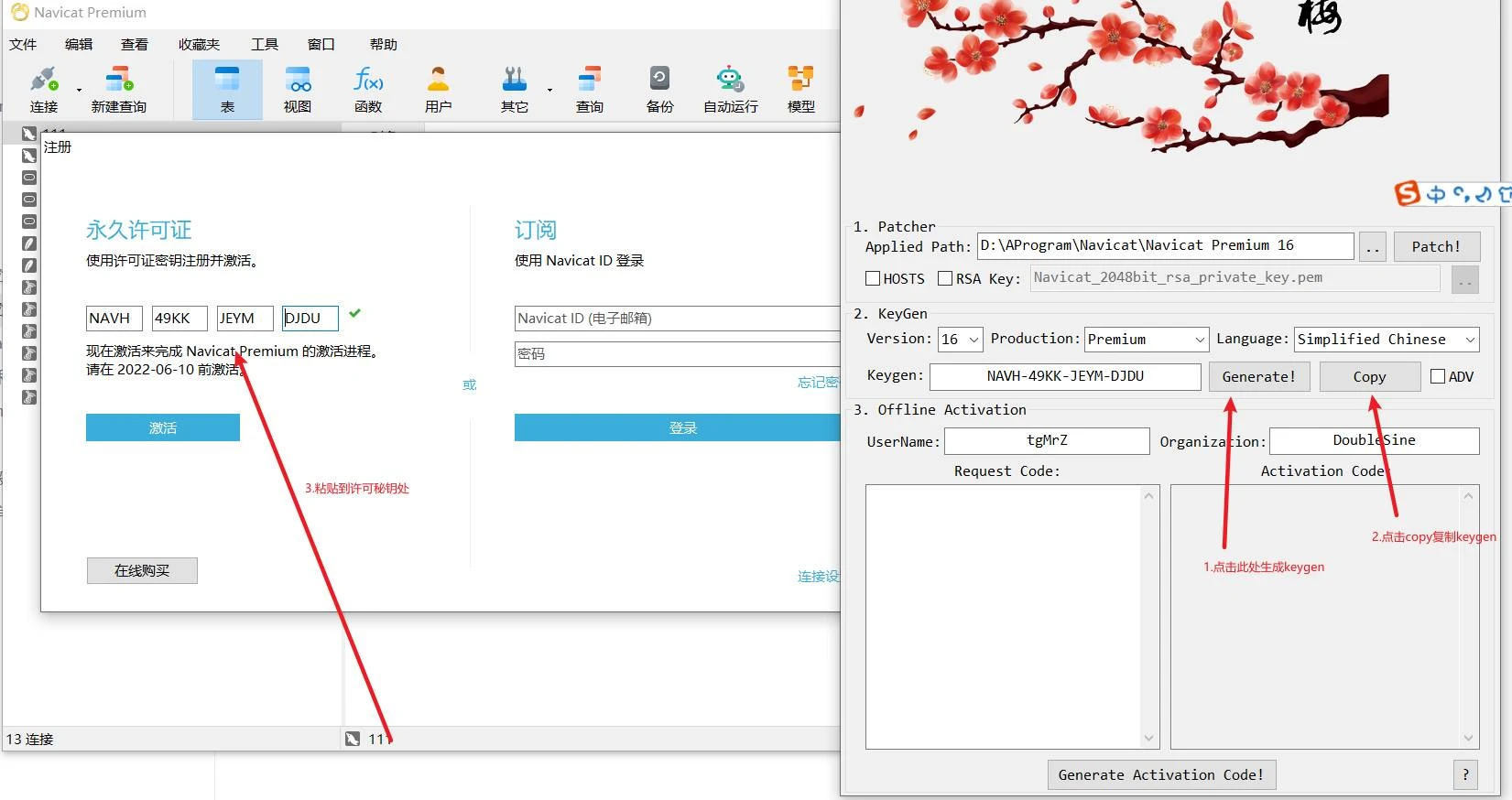Click the 13 连接 status bar text
Screen dimensions: 1512x800
[x=30, y=739]
